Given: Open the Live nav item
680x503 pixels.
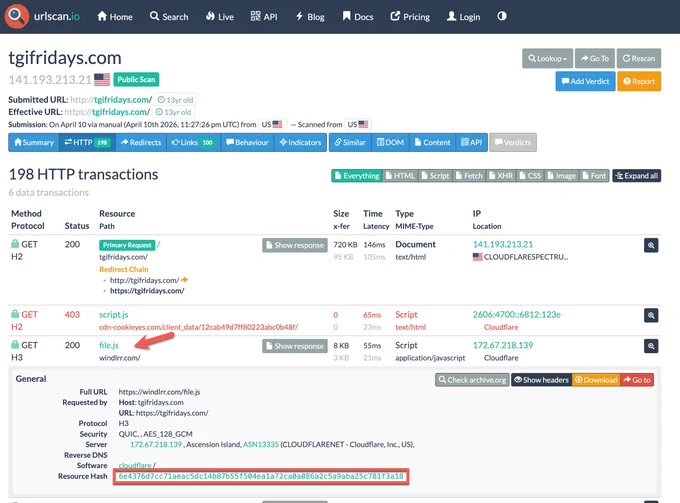Looking at the screenshot, I should (x=220, y=16).
